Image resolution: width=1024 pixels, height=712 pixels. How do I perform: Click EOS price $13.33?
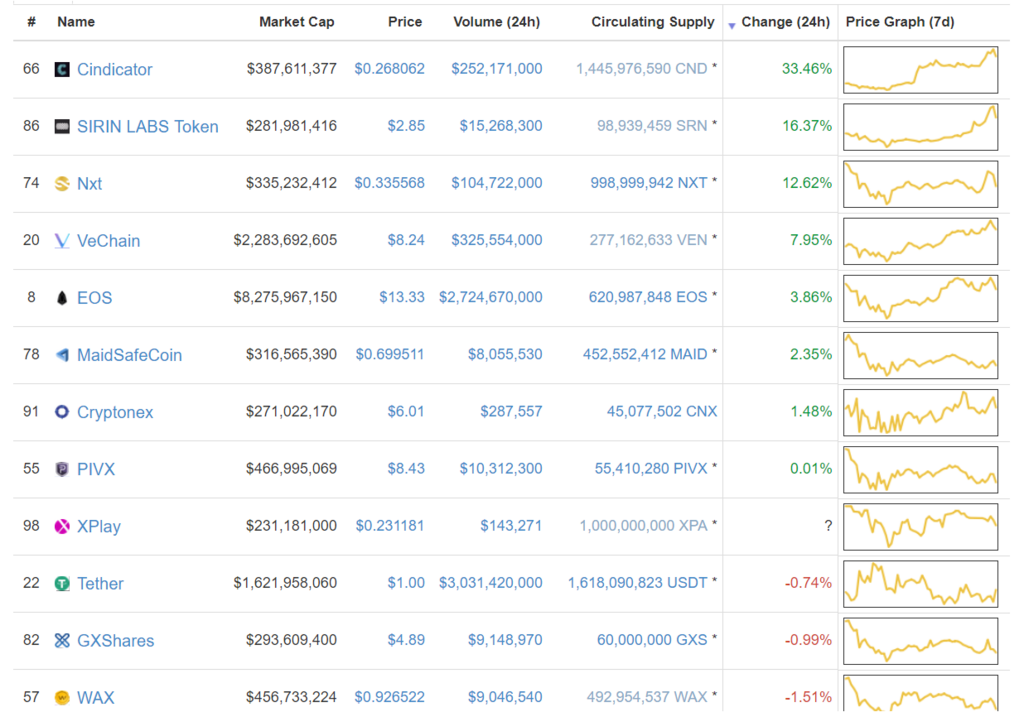click(402, 297)
